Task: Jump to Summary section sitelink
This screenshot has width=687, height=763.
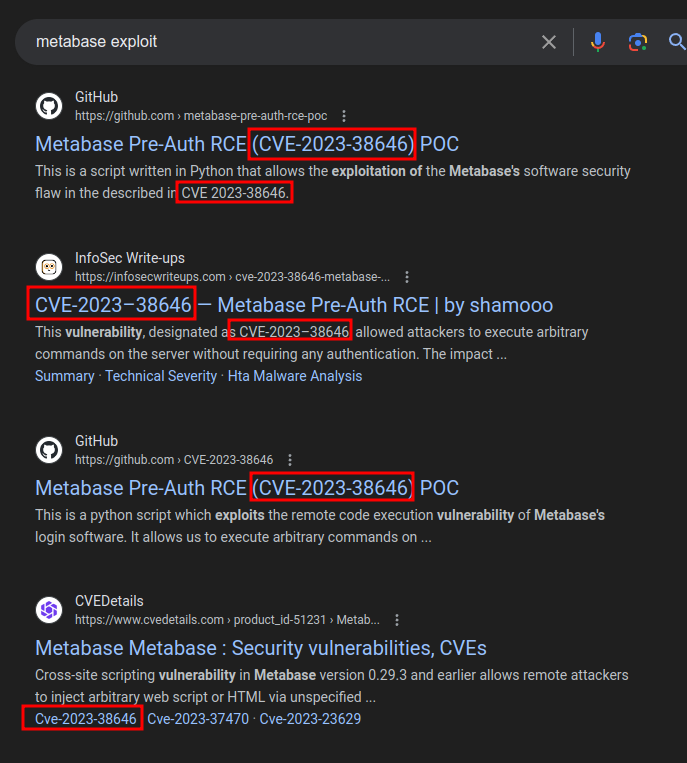Action: pos(64,376)
